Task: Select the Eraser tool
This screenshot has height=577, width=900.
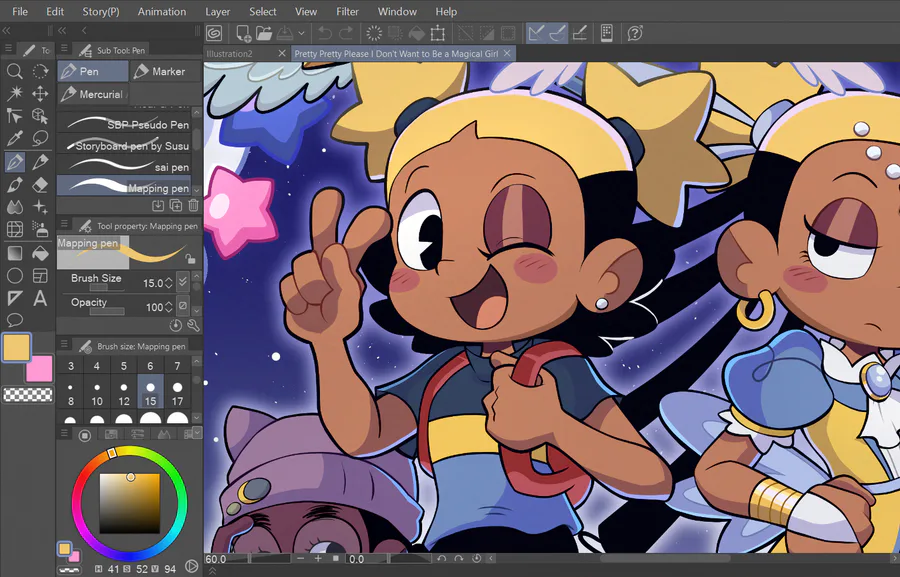Action: [40, 185]
